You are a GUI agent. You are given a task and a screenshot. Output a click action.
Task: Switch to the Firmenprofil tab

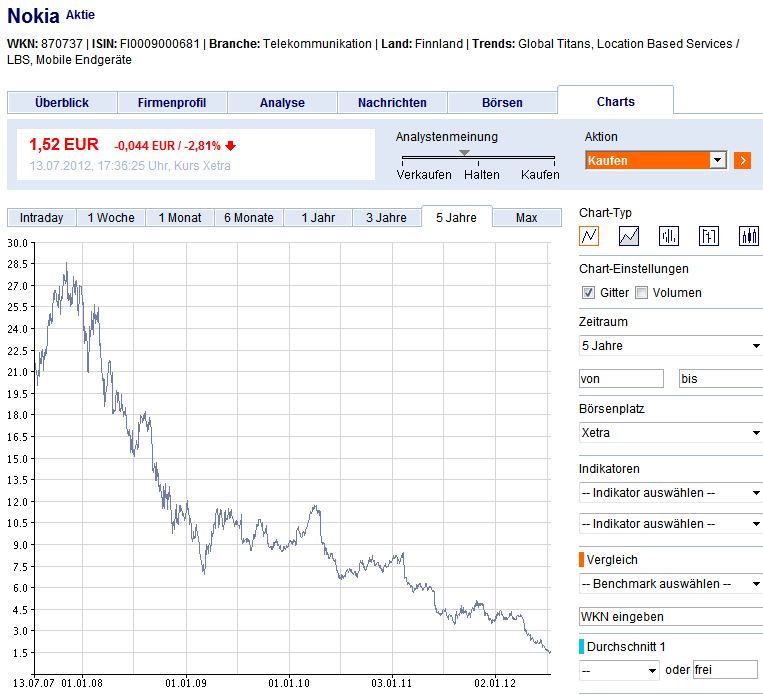point(172,103)
